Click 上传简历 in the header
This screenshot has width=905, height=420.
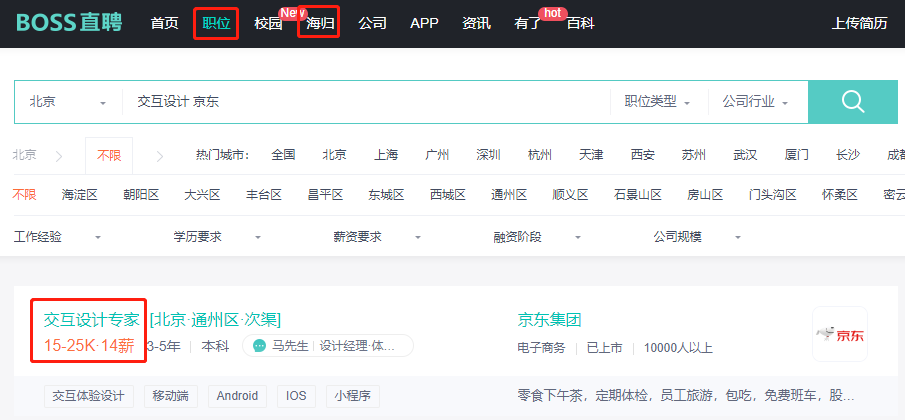point(859,23)
